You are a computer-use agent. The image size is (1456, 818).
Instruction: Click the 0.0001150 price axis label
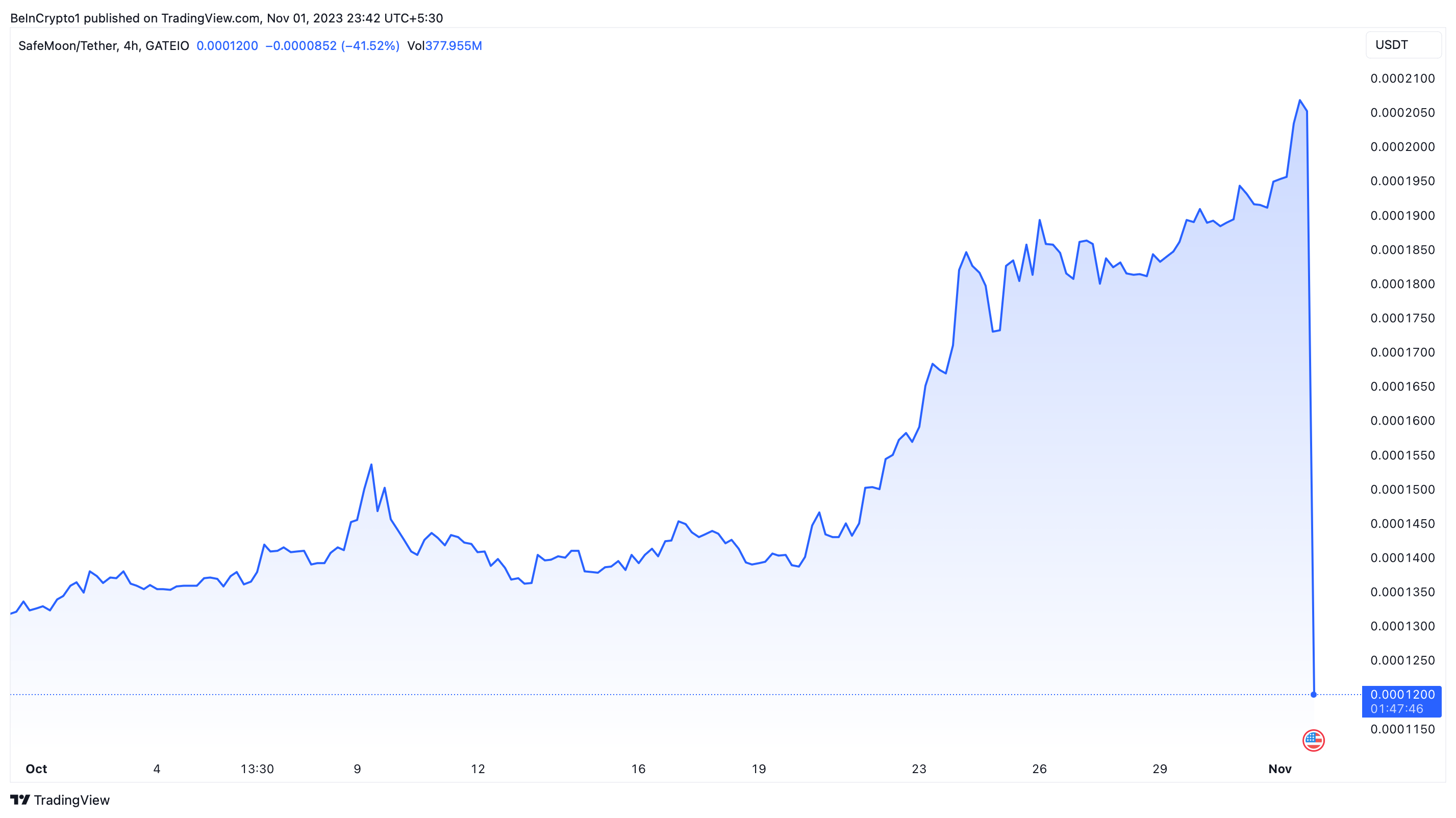(1402, 729)
